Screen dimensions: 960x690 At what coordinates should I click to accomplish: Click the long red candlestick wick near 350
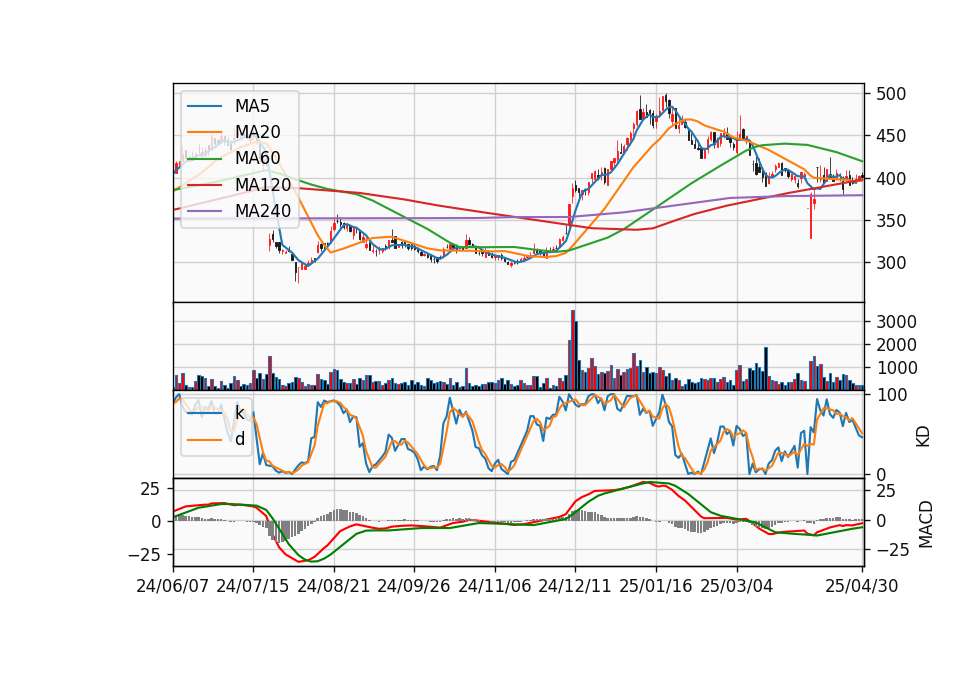pos(811,217)
